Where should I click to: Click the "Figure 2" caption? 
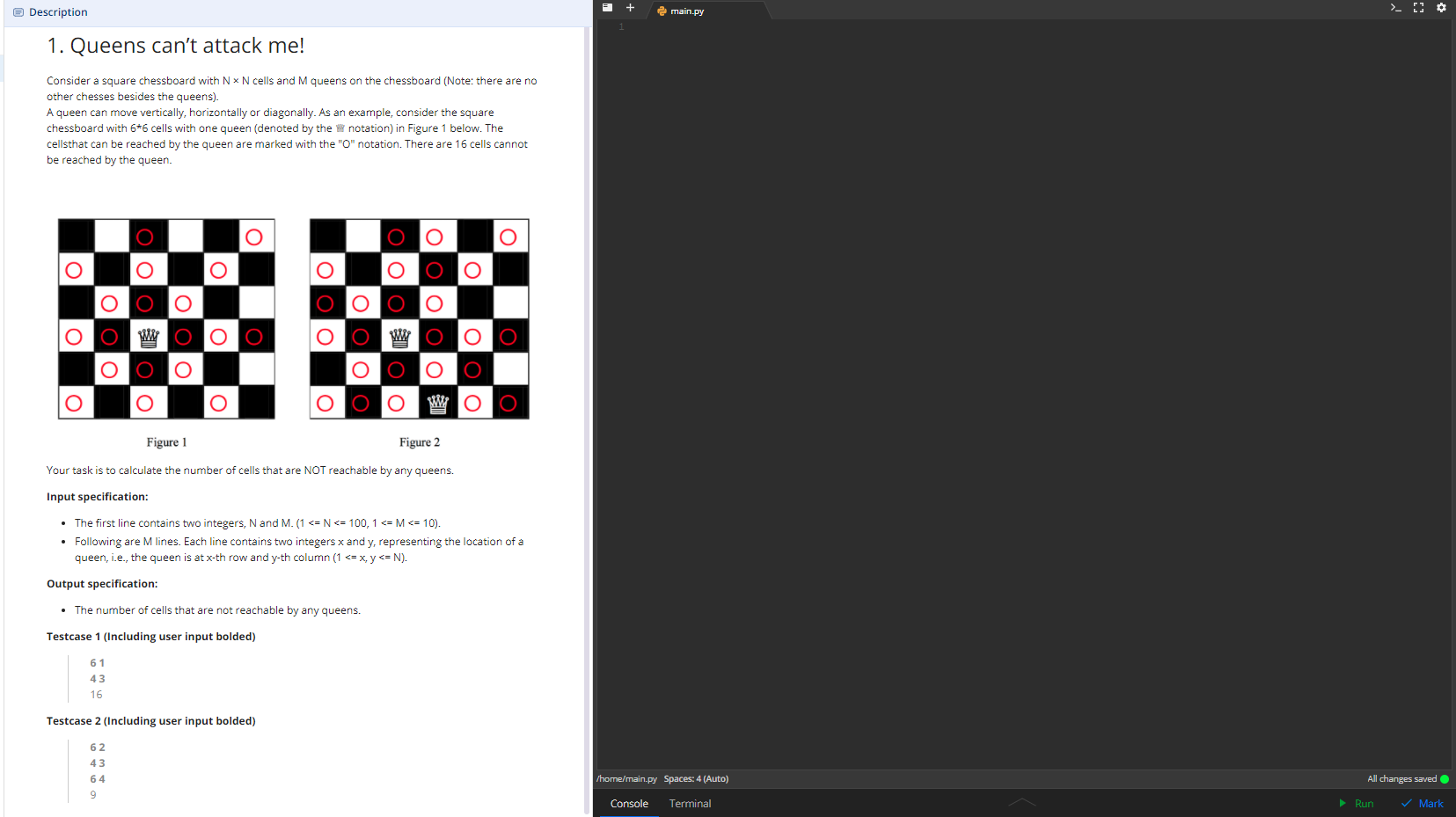pyautogui.click(x=420, y=442)
